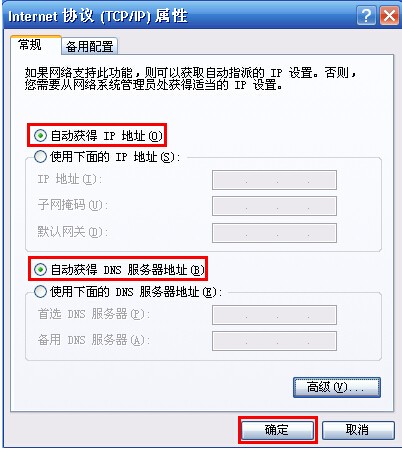Open the 常规 tab
This screenshot has width=402, height=452.
pyautogui.click(x=31, y=44)
